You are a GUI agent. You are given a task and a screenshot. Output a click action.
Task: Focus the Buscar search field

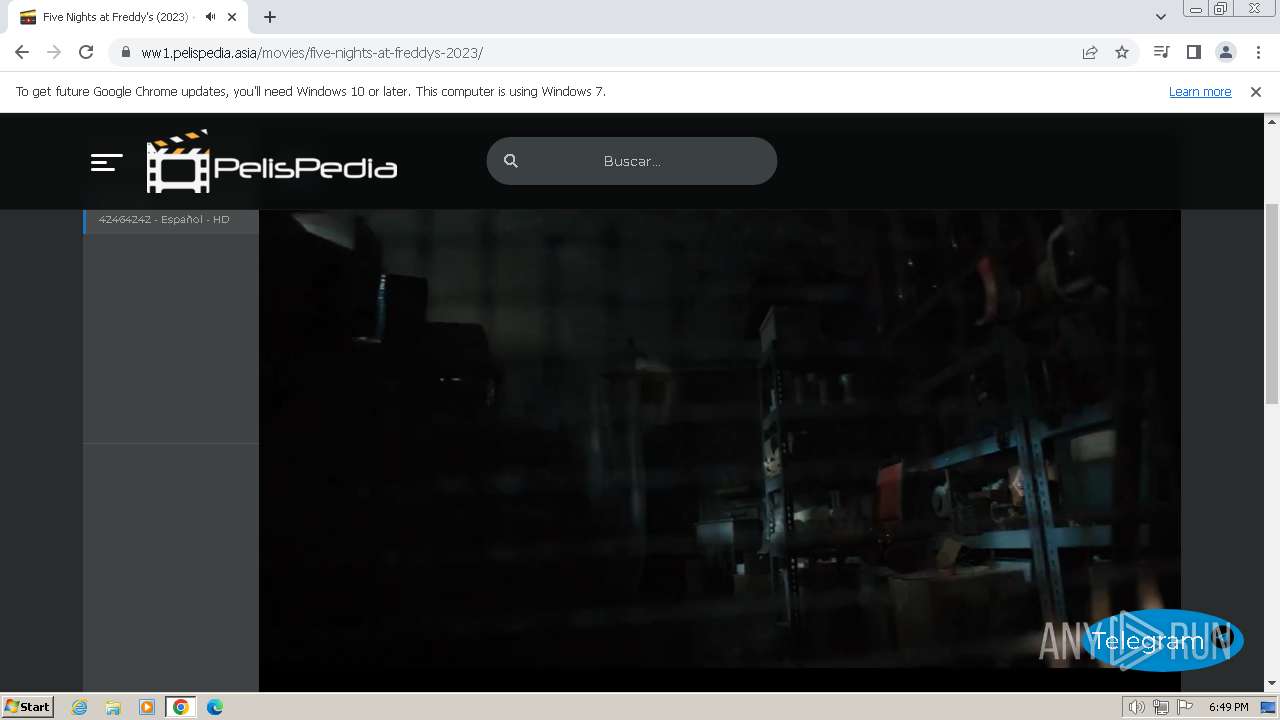632,161
